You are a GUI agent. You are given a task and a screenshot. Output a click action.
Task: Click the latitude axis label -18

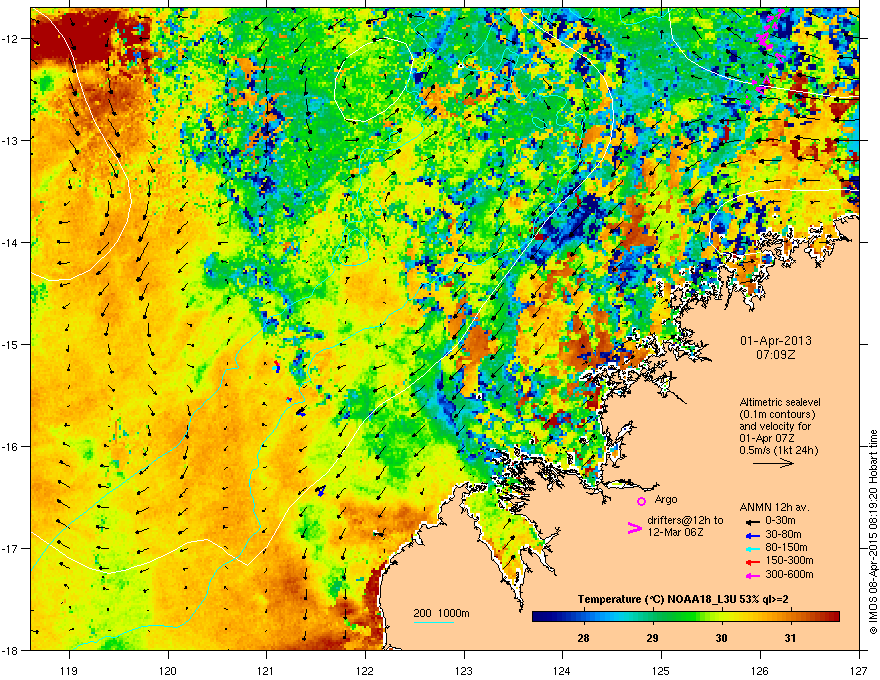(11, 650)
